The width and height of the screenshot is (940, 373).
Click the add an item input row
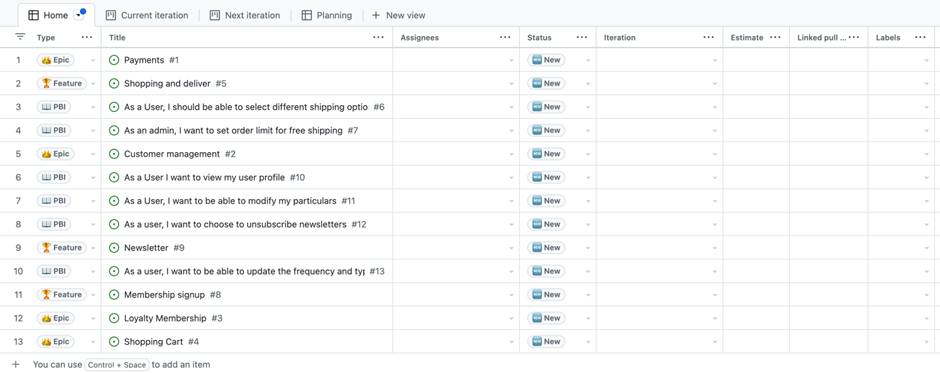coord(470,364)
